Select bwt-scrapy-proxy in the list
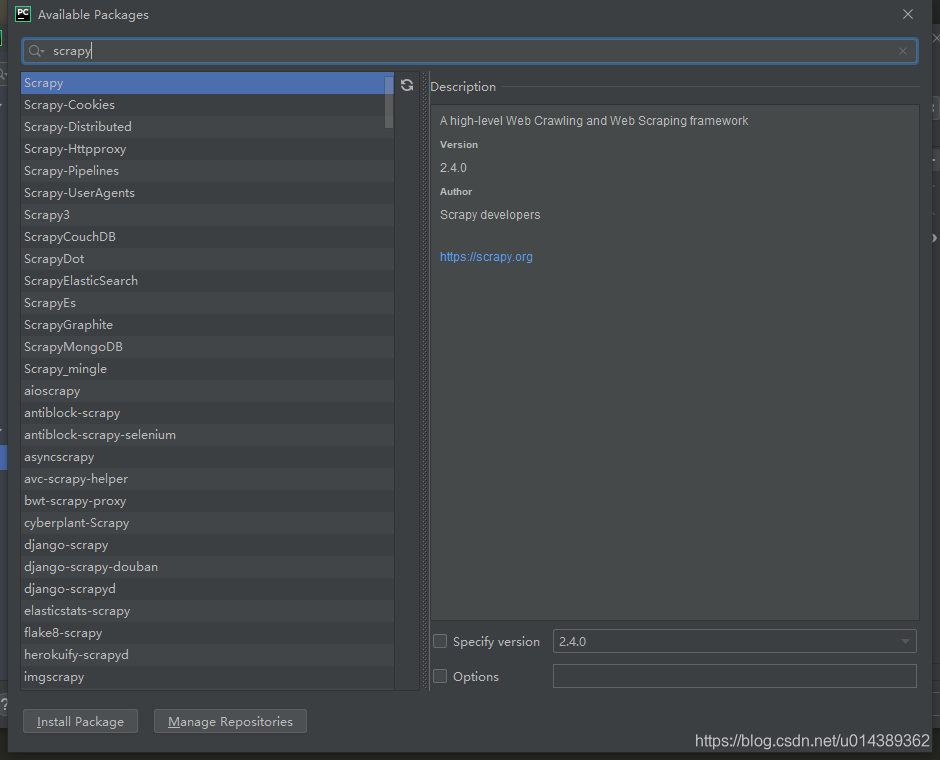940x760 pixels. click(x=207, y=500)
